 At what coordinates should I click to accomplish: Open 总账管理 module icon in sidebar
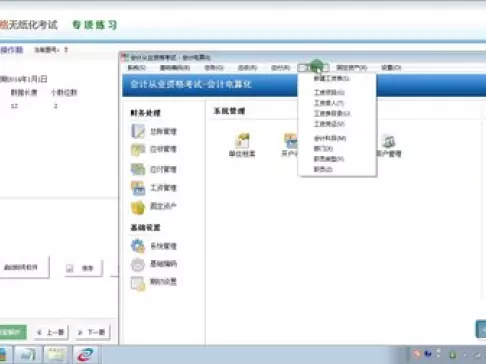click(x=138, y=131)
